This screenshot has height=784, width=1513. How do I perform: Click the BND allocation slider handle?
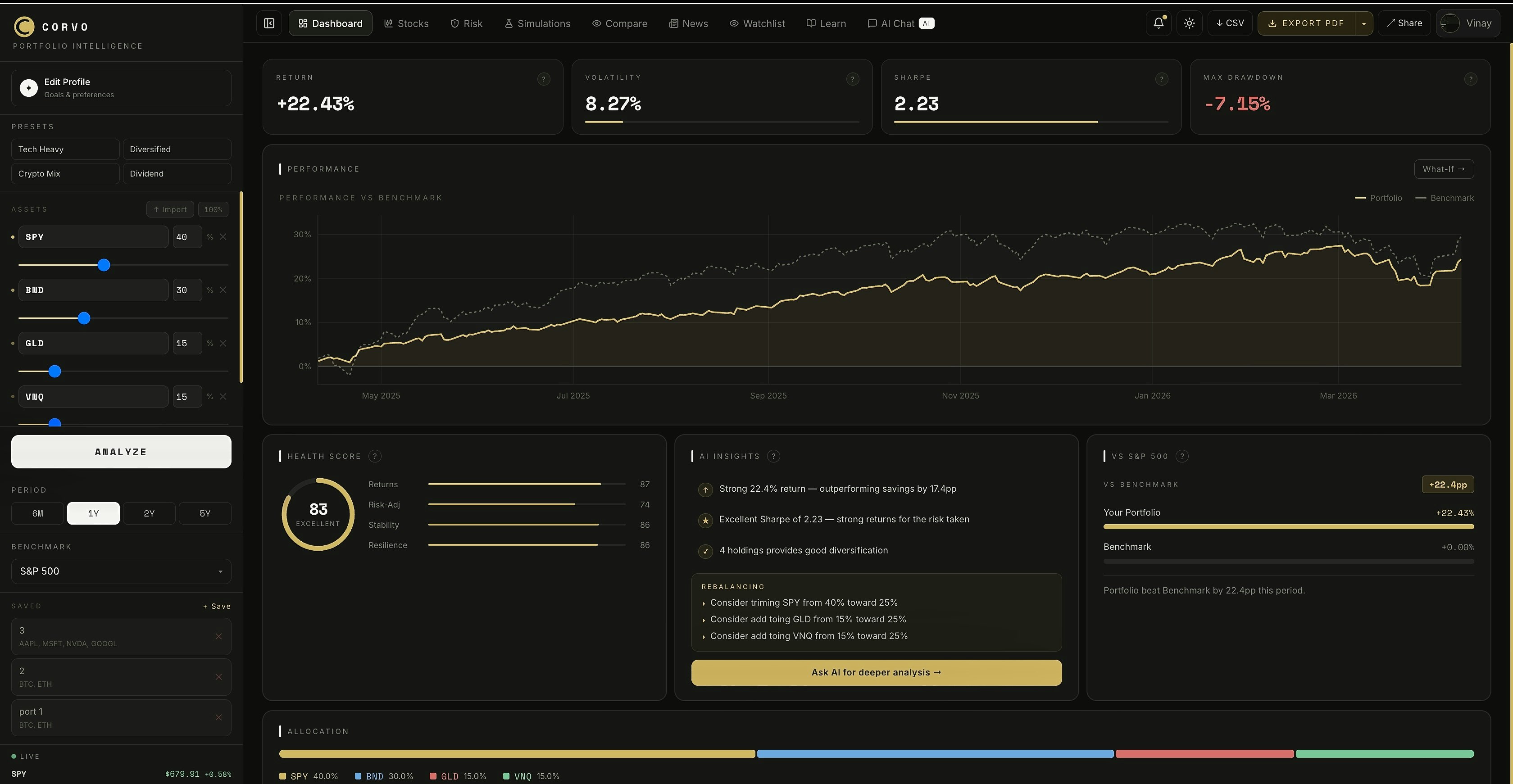pos(84,318)
